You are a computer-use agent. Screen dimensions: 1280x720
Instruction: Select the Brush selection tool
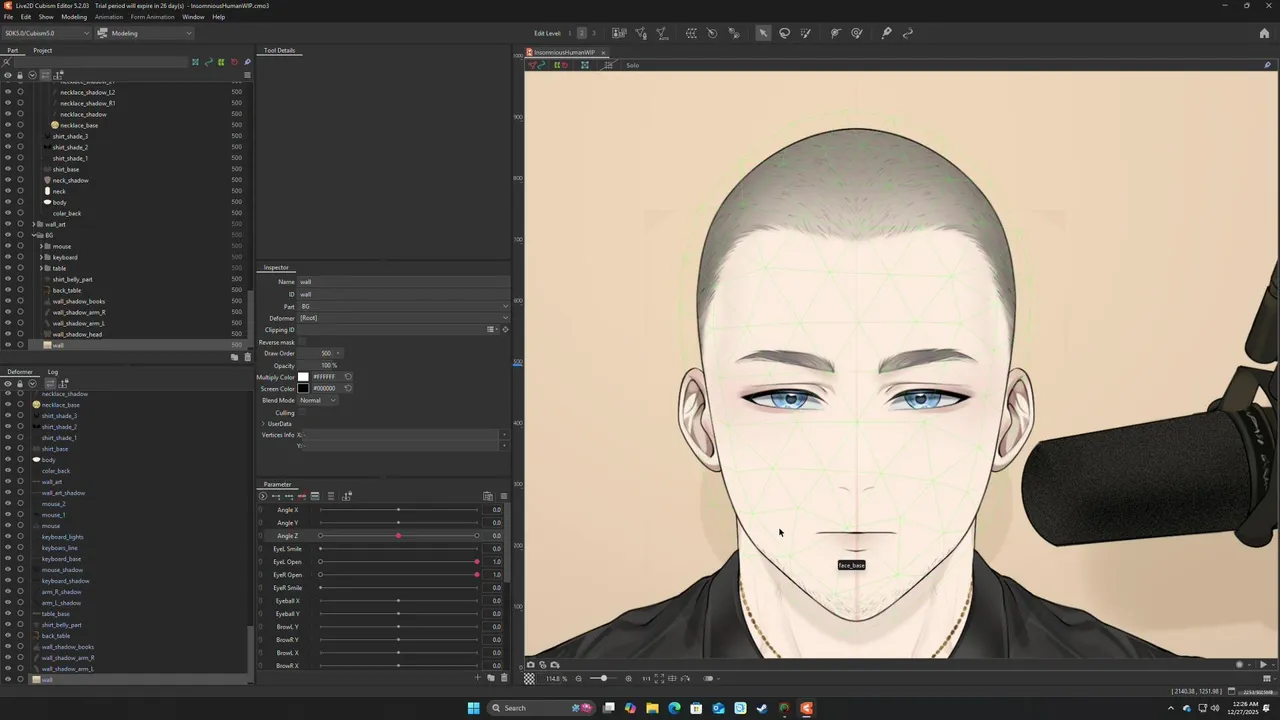(806, 33)
